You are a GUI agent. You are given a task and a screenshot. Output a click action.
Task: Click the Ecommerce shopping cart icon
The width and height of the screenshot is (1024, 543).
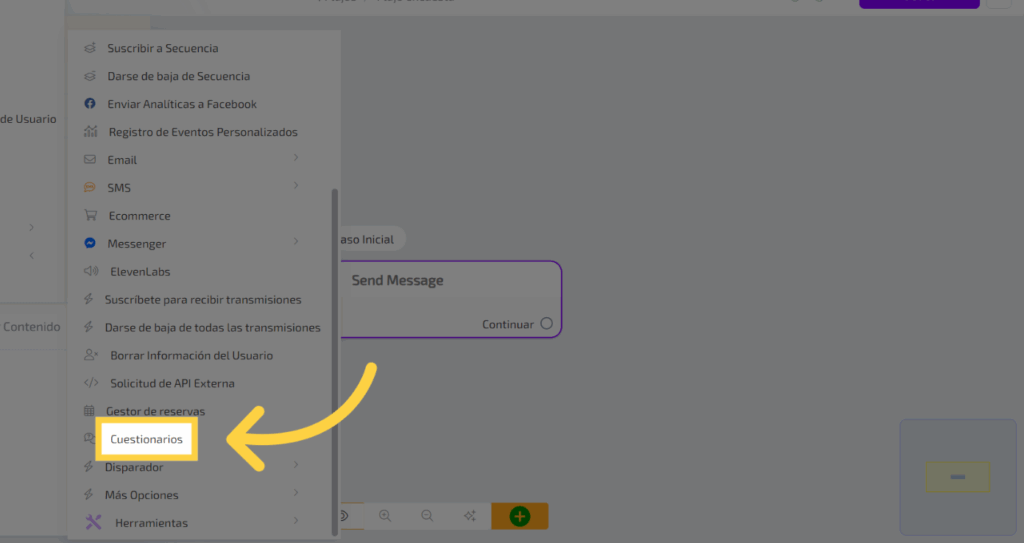90,216
